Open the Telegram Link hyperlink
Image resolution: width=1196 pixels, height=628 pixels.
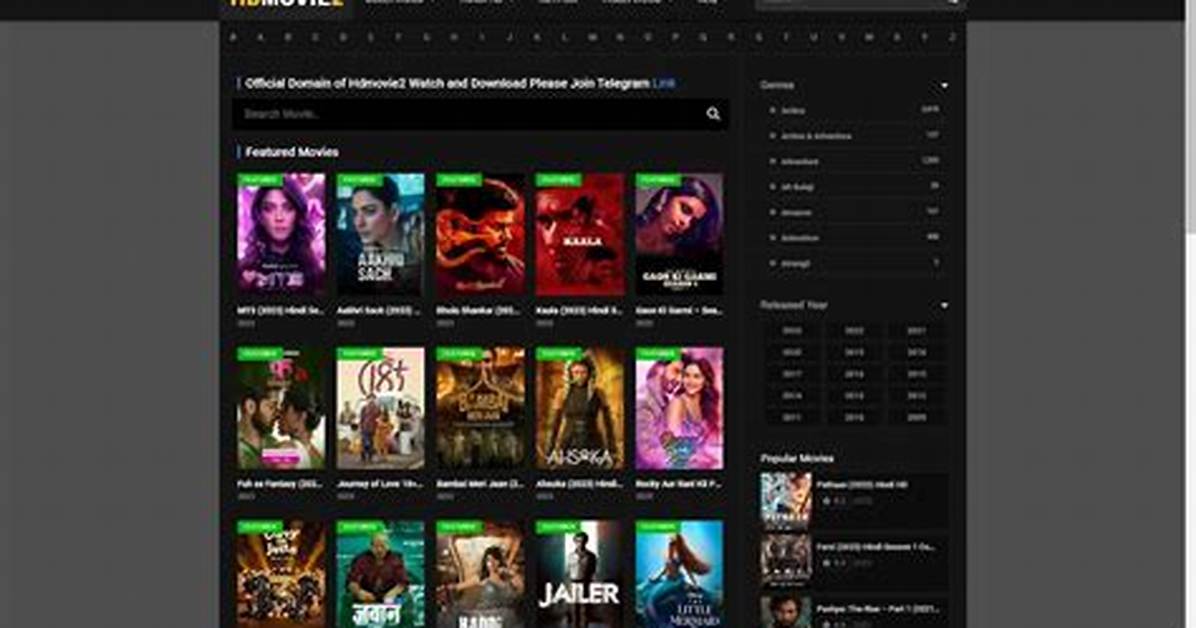pos(664,83)
